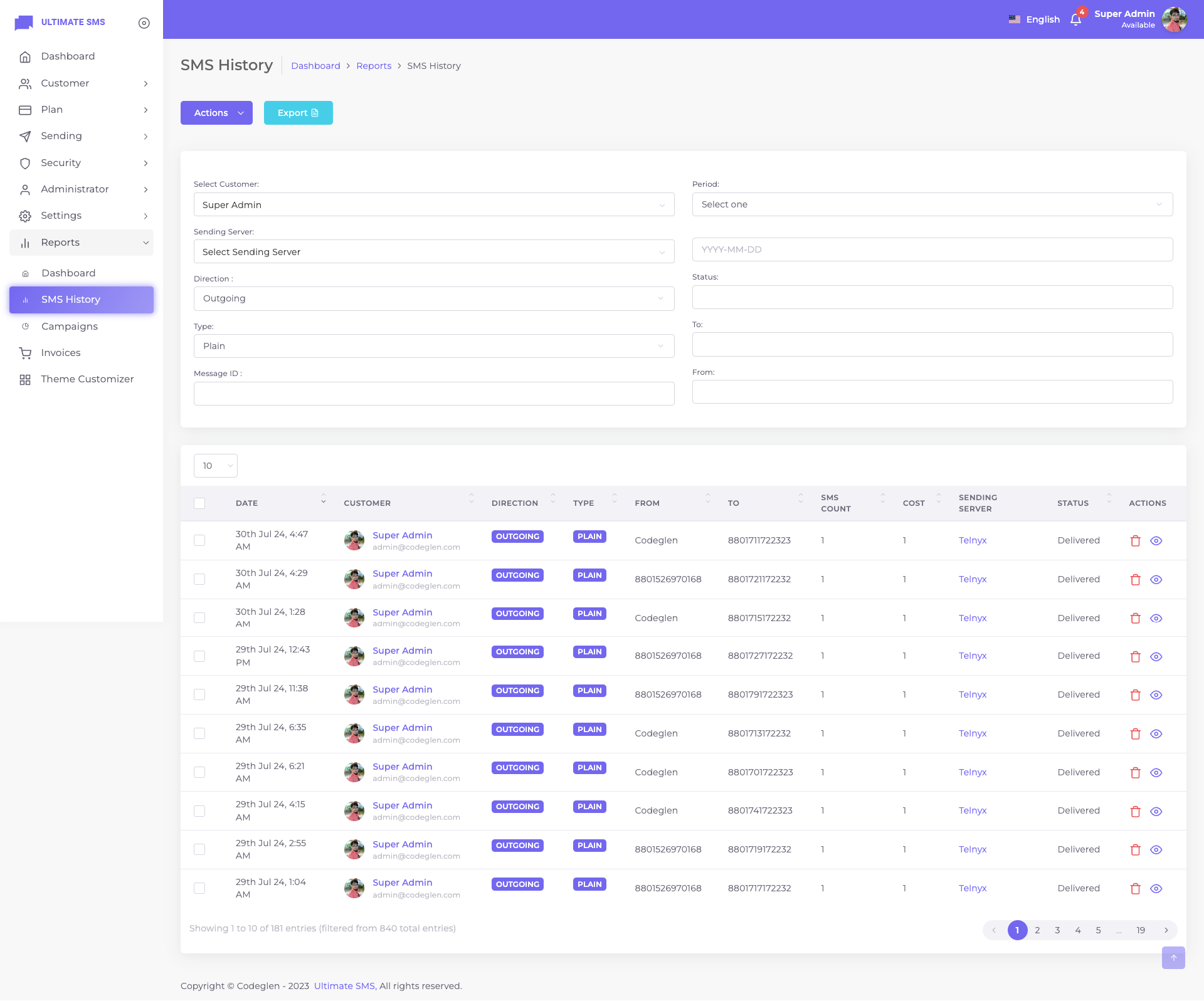The image size is (1204, 1001).
Task: Click the sidebar collapse circle icon
Action: click(x=144, y=23)
